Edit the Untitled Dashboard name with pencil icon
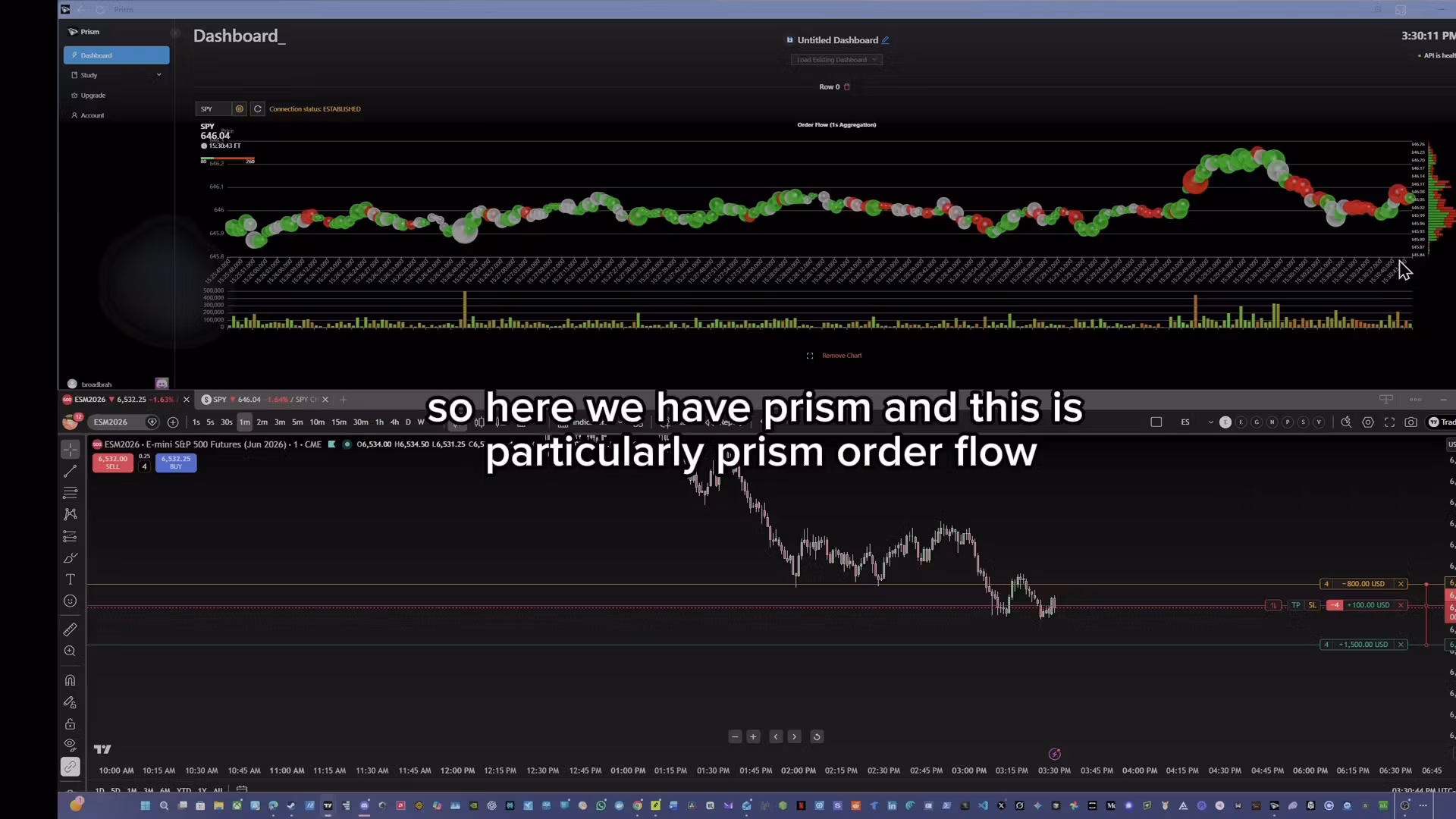 coord(885,40)
